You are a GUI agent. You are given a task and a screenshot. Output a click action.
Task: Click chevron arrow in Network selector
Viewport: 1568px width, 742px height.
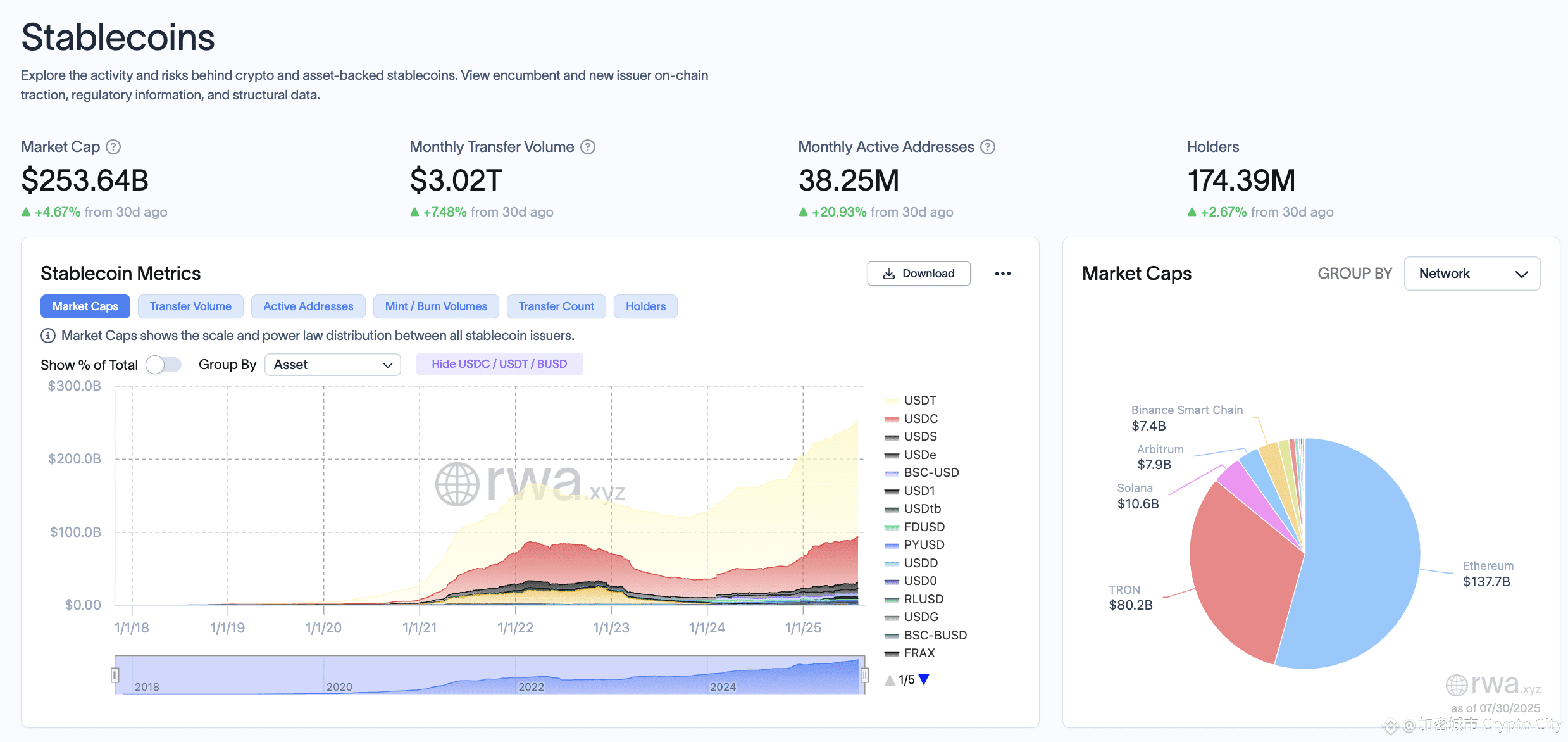1521,274
